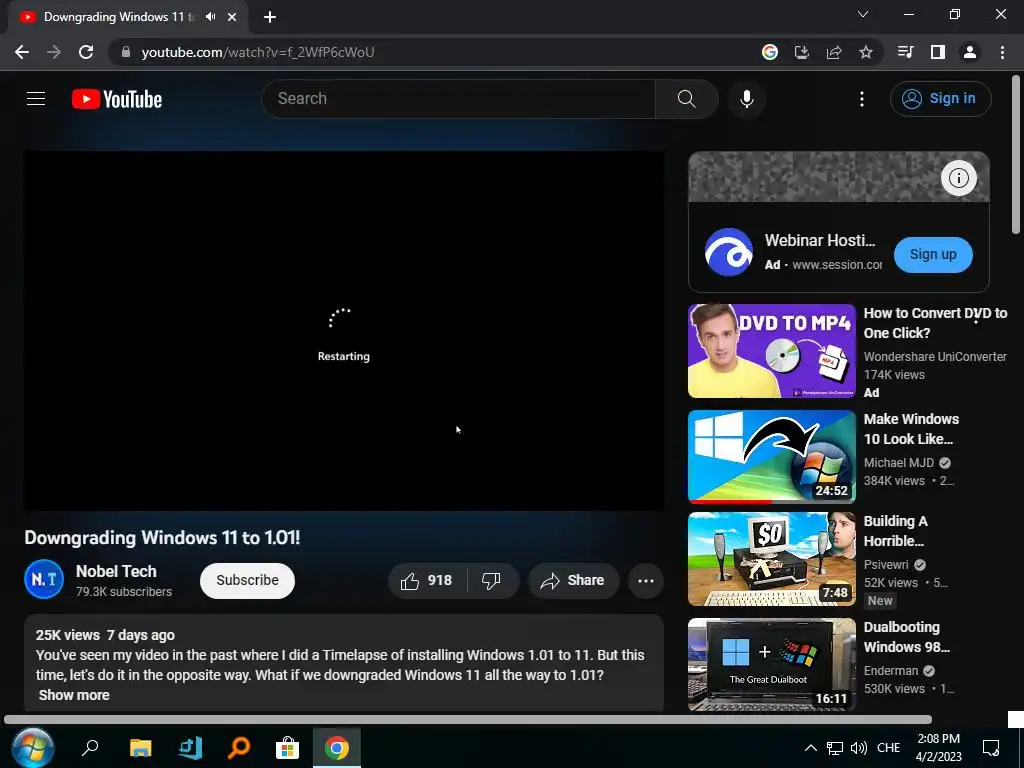Go forward in Chrome
Viewport: 1024px width, 768px height.
pos(54,52)
